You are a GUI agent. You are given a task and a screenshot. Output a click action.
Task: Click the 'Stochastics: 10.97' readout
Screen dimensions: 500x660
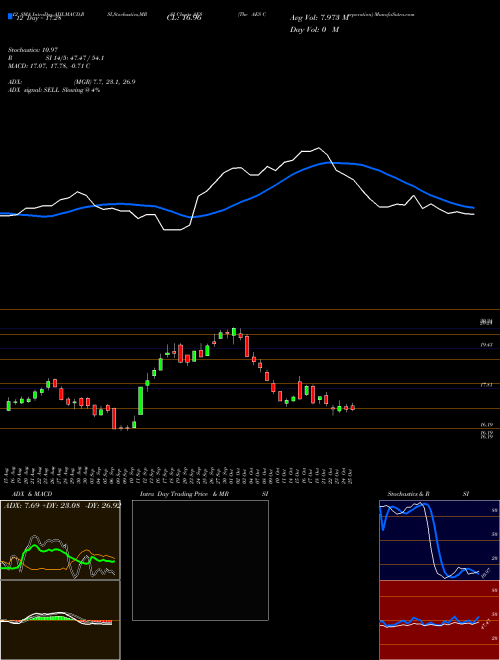tap(33, 50)
